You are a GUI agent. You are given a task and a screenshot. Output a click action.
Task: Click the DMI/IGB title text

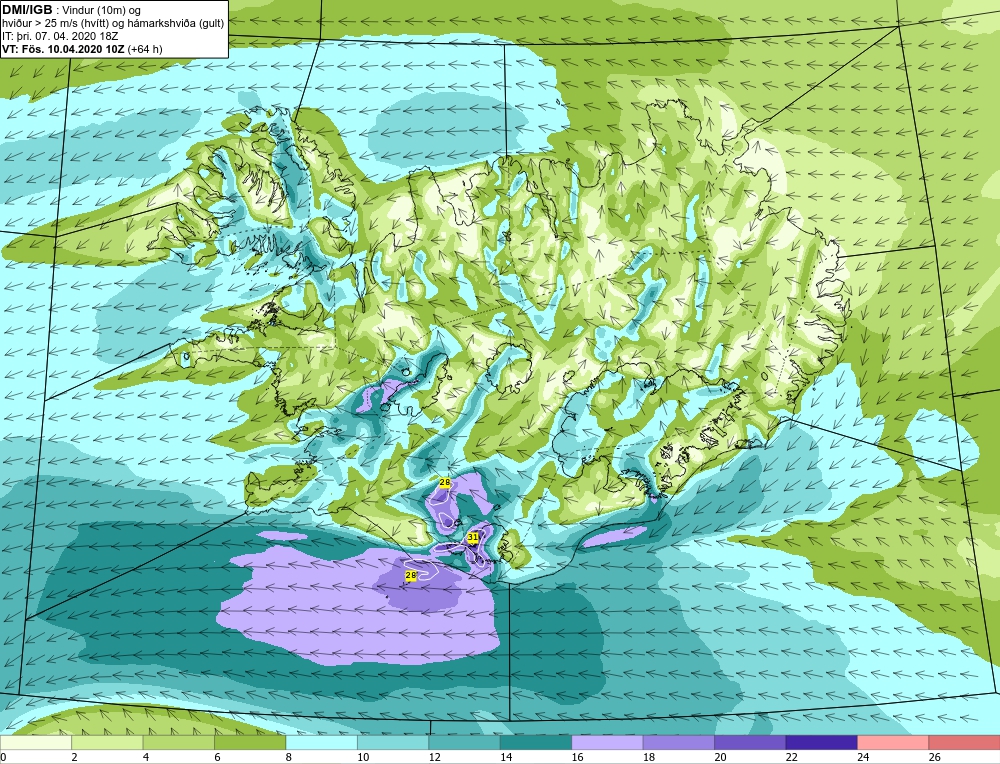(27, 10)
